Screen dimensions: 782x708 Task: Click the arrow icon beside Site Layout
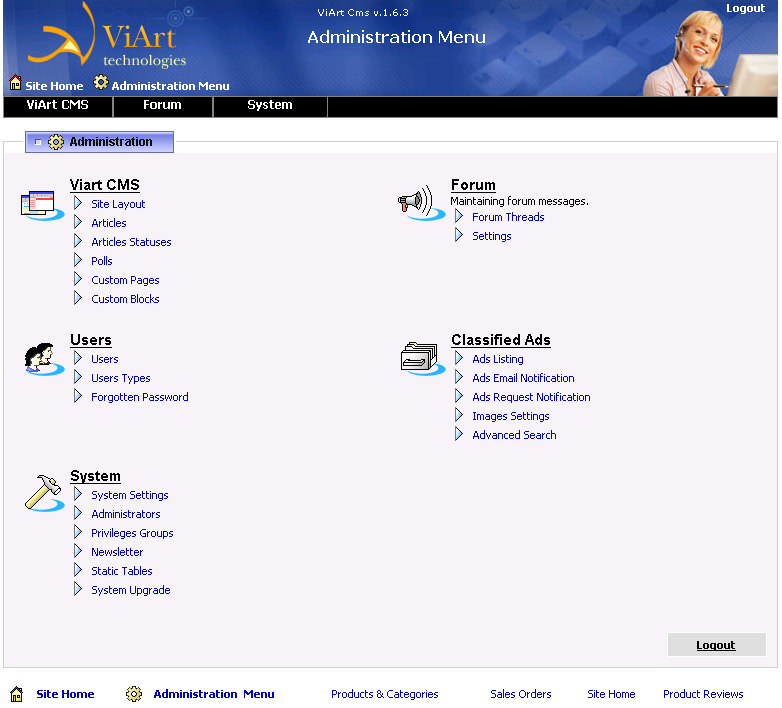point(78,203)
